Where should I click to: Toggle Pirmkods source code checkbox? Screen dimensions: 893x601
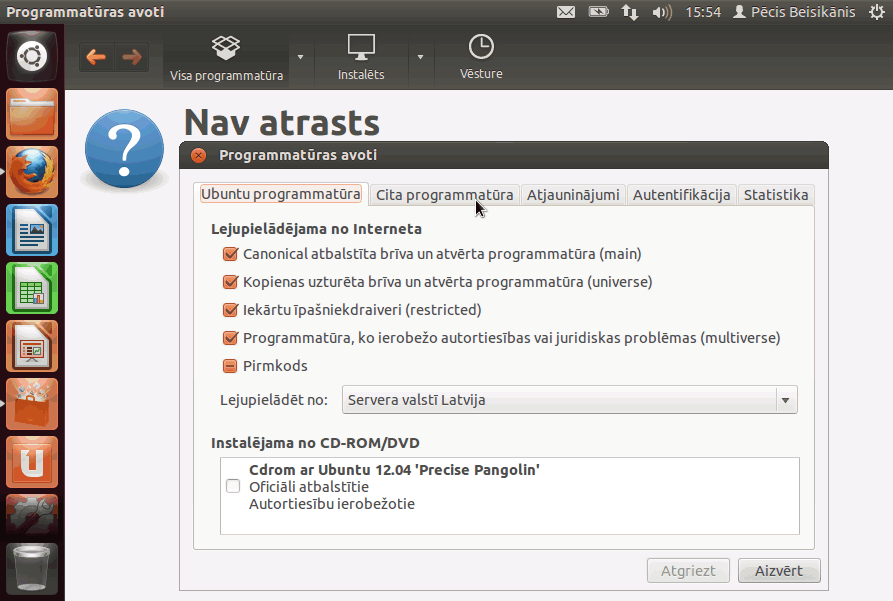[x=230, y=366]
